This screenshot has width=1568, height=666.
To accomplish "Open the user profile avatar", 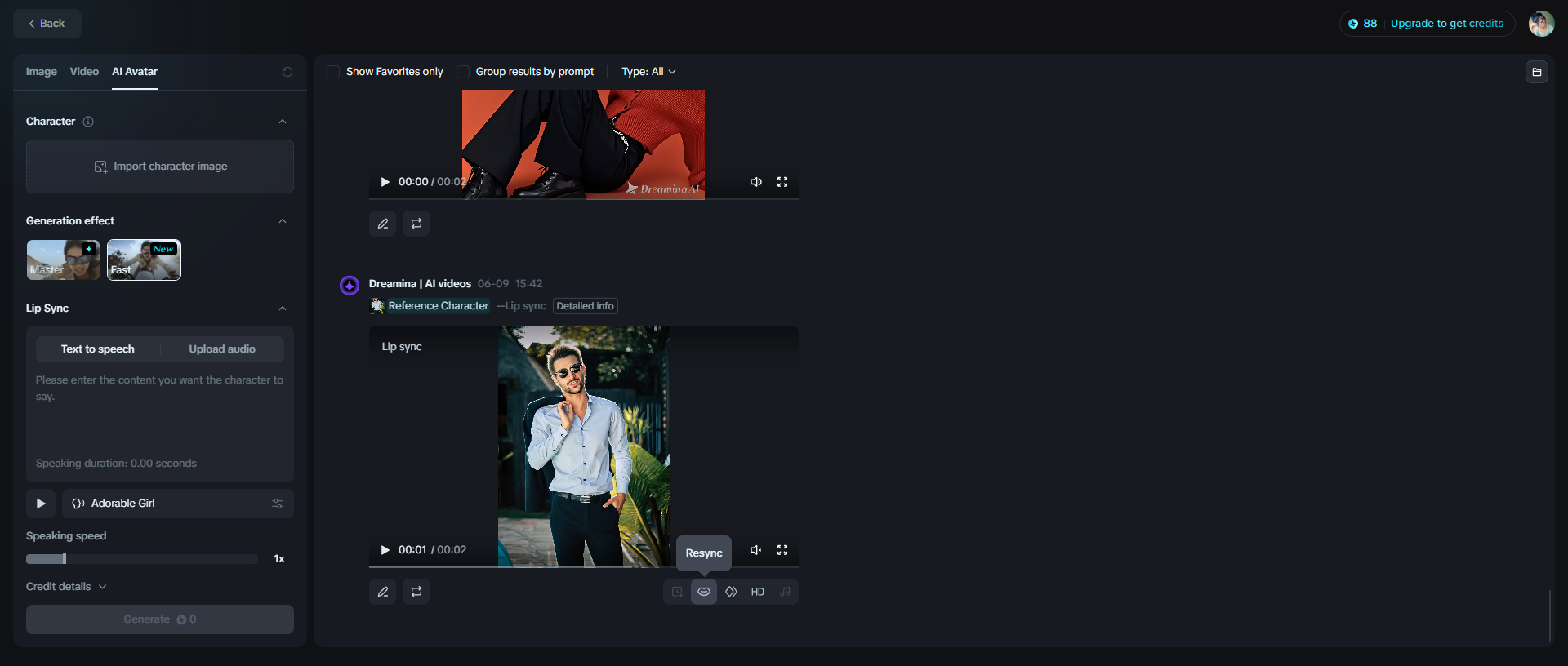I will pyautogui.click(x=1542, y=24).
